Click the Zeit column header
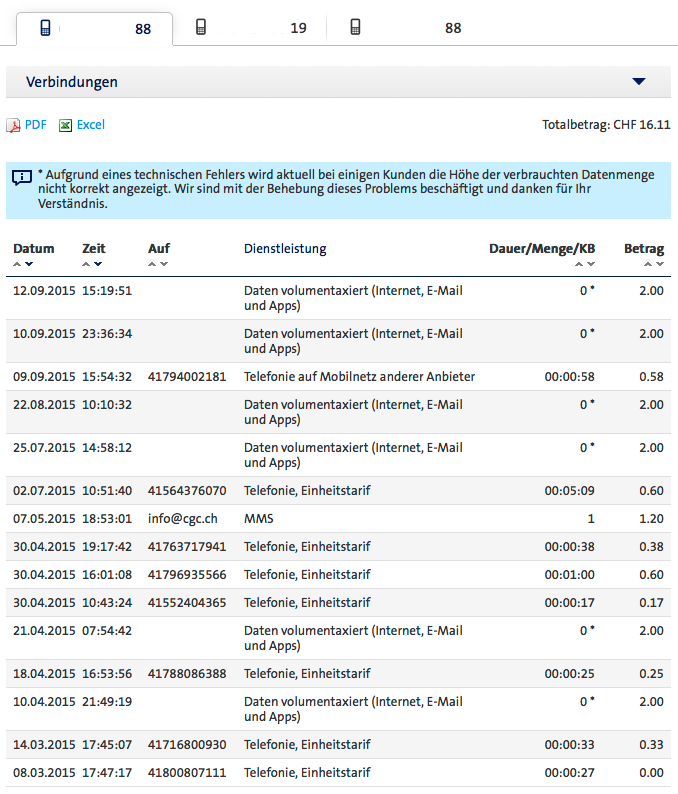 (94, 249)
